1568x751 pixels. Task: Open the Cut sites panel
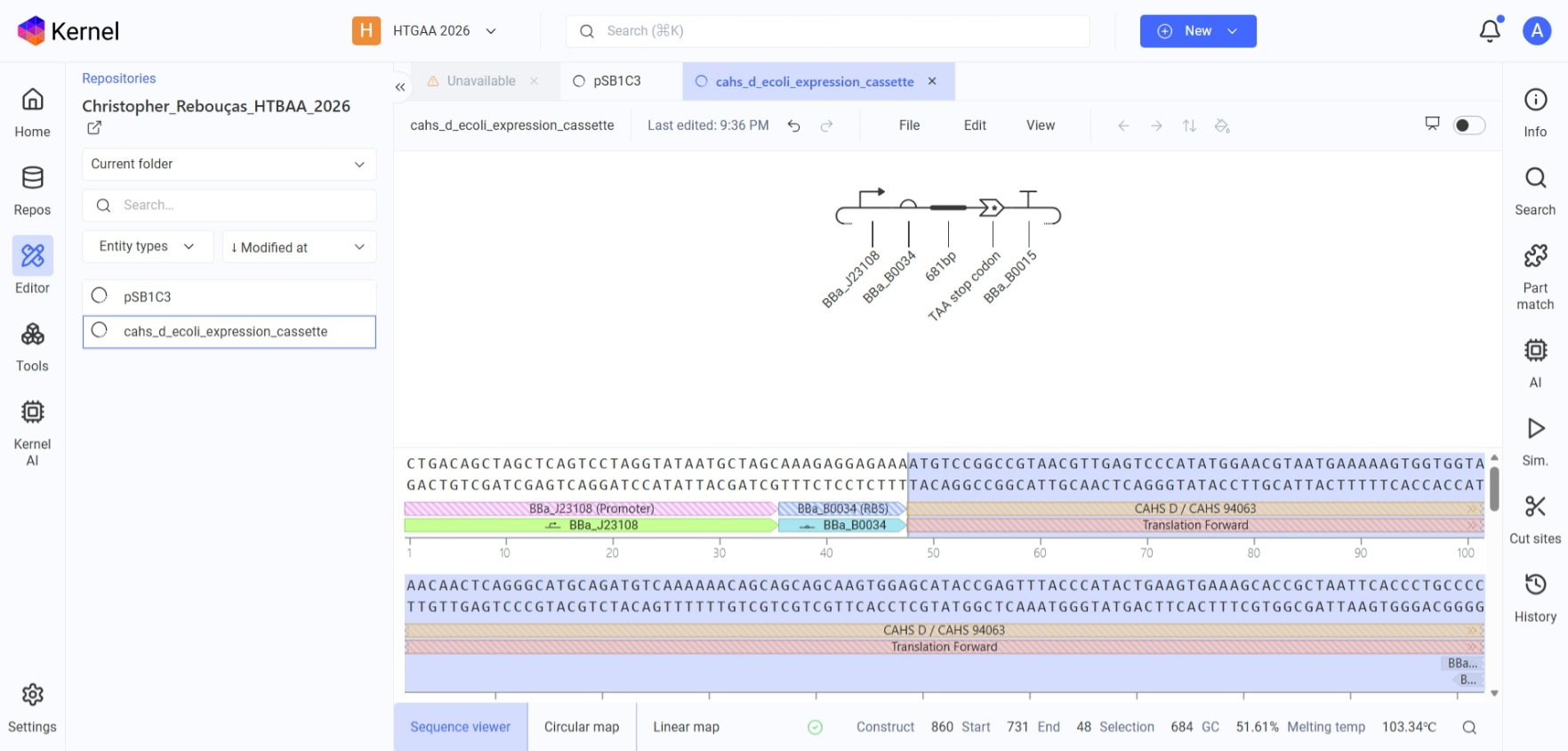pyautogui.click(x=1535, y=520)
